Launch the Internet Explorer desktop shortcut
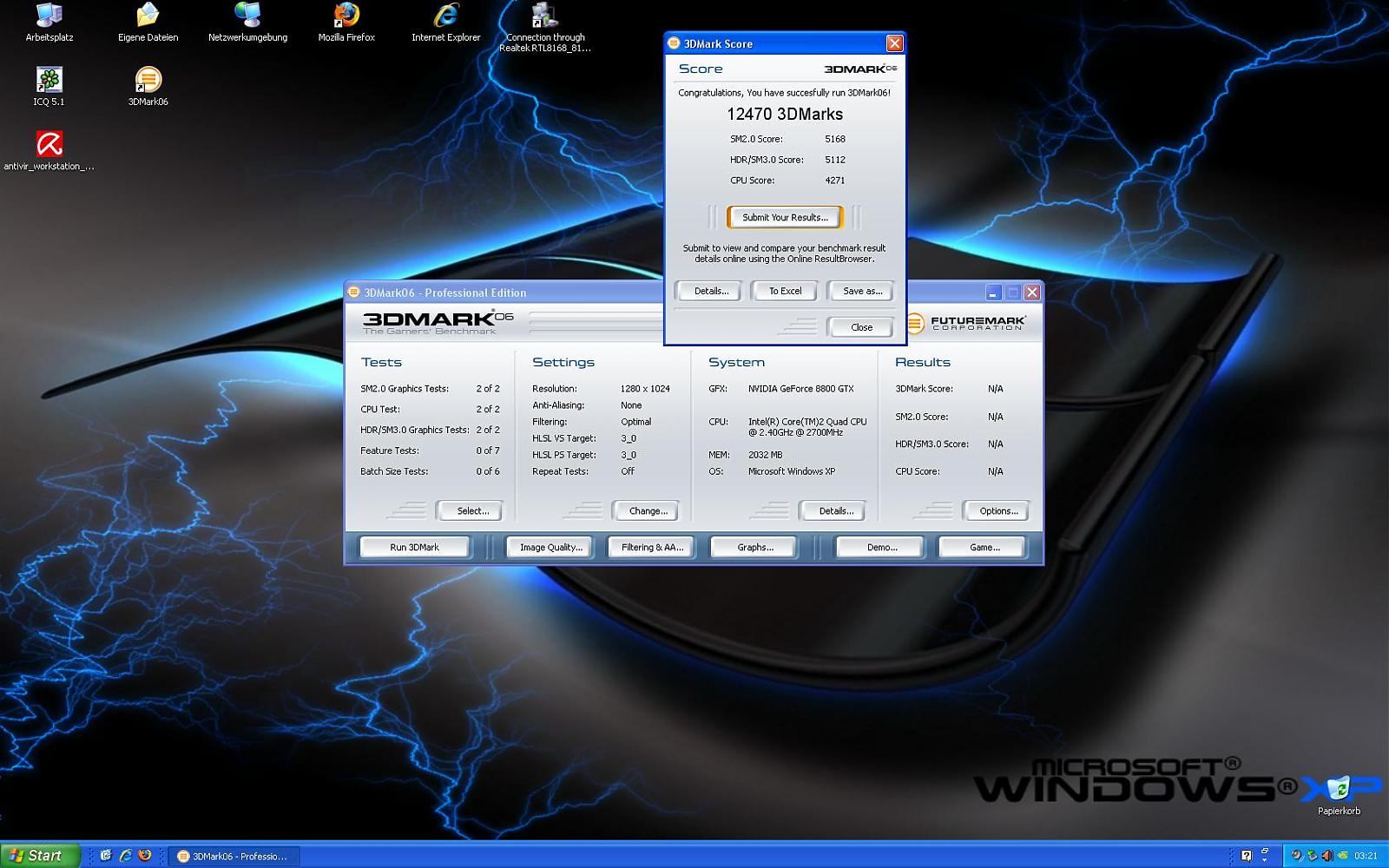 (x=445, y=23)
